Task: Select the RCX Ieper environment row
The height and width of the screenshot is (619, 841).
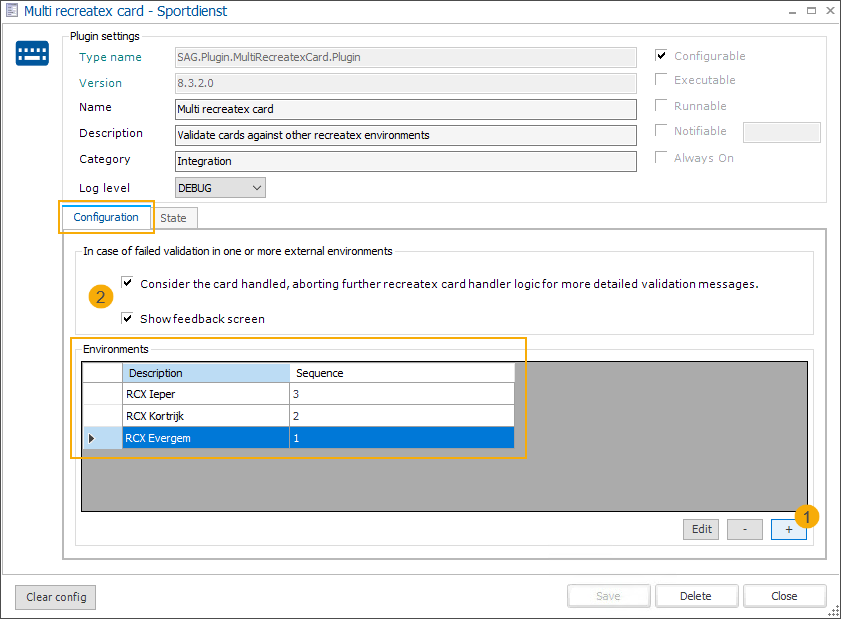Action: tap(205, 394)
